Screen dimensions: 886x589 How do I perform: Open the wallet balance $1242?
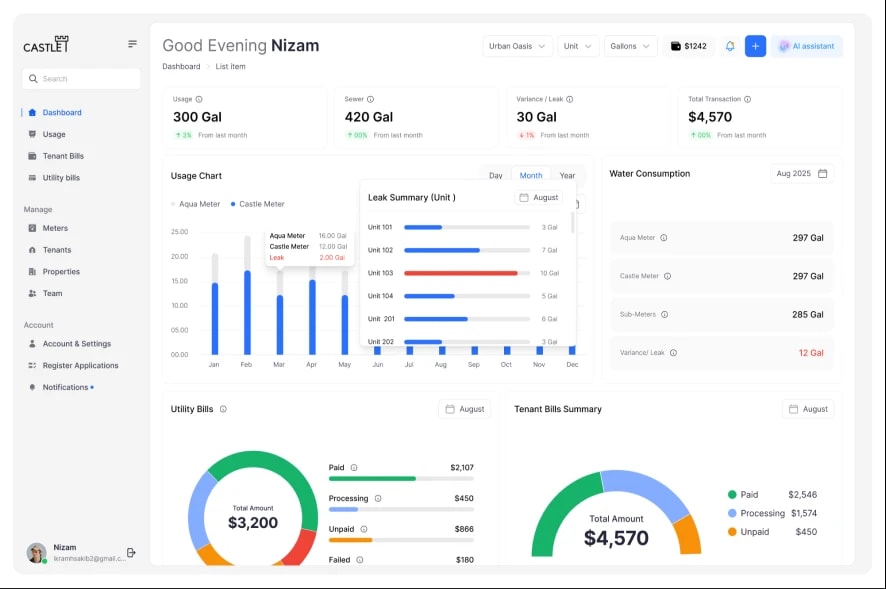click(x=689, y=46)
